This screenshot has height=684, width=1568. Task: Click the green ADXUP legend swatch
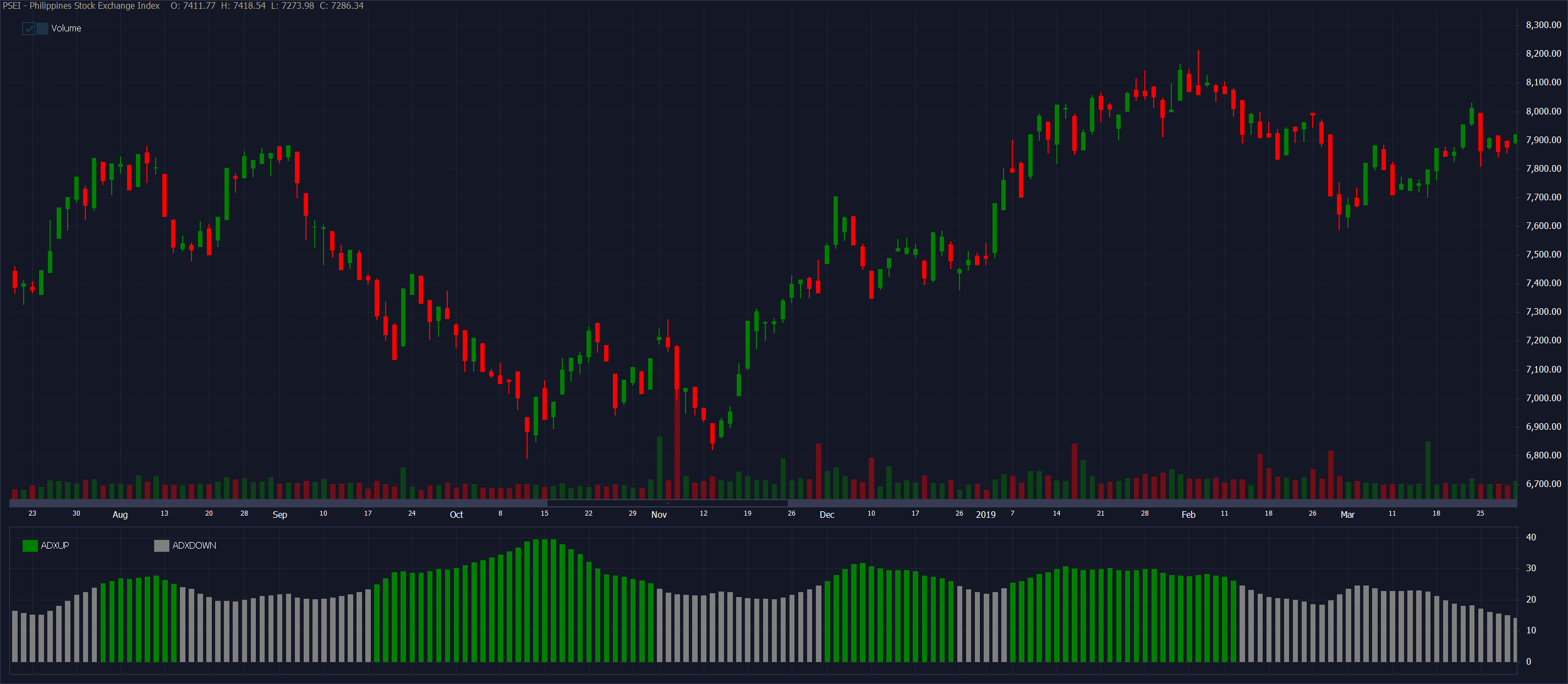point(30,546)
